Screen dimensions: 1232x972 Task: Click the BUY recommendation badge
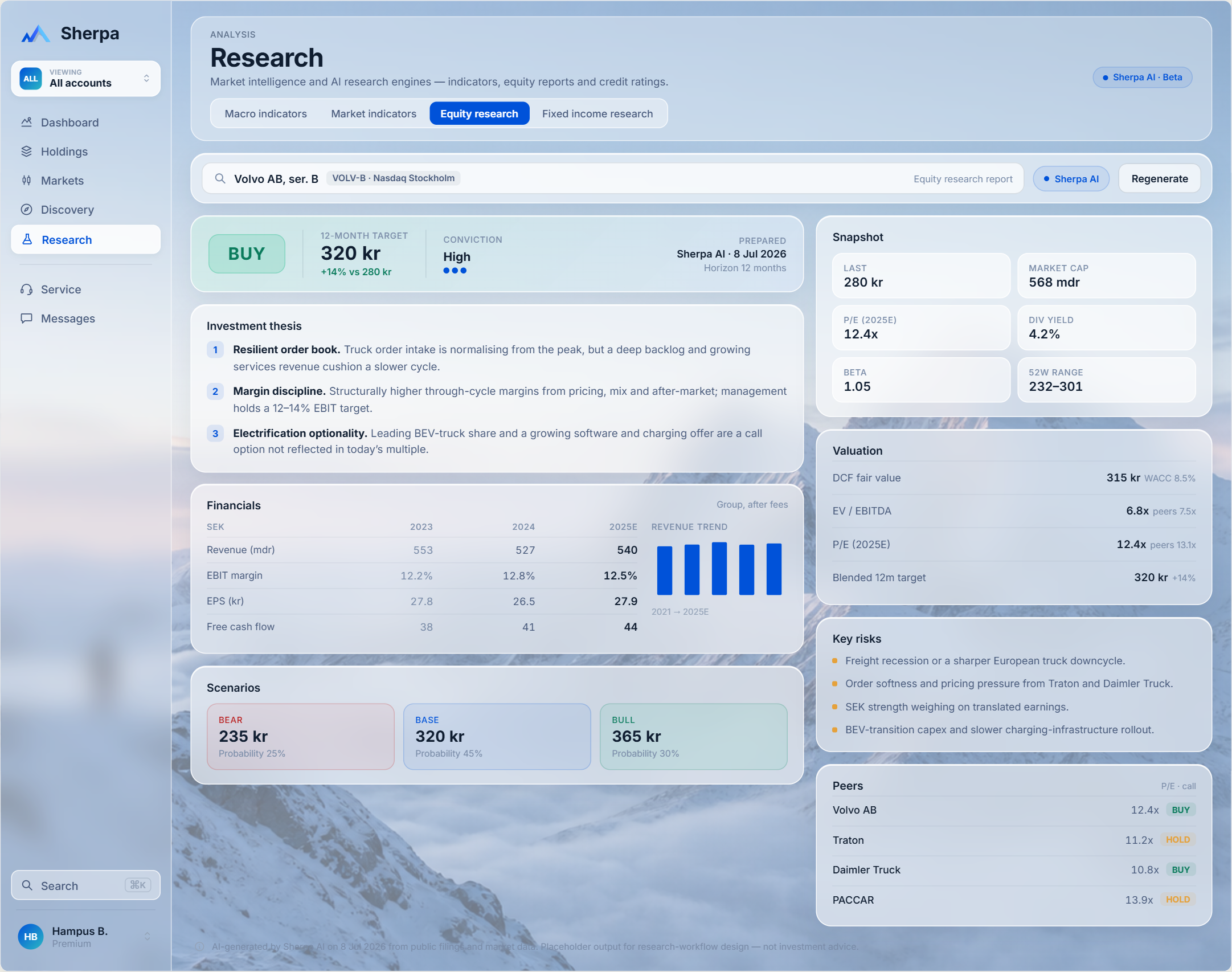coord(247,254)
